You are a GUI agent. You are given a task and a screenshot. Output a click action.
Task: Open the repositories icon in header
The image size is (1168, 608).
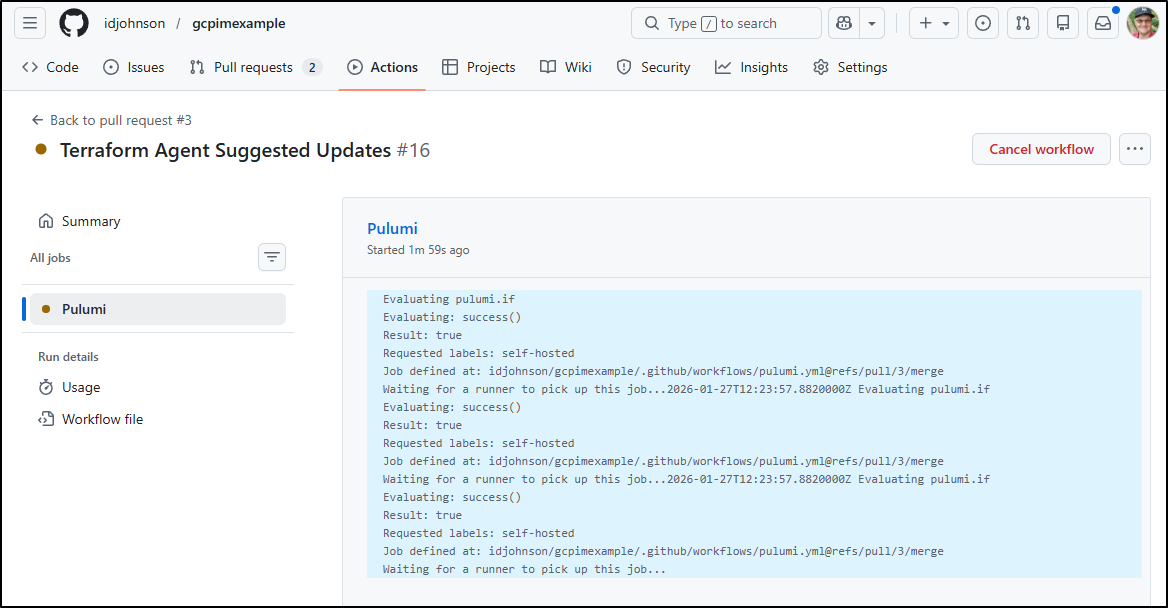(1062, 23)
